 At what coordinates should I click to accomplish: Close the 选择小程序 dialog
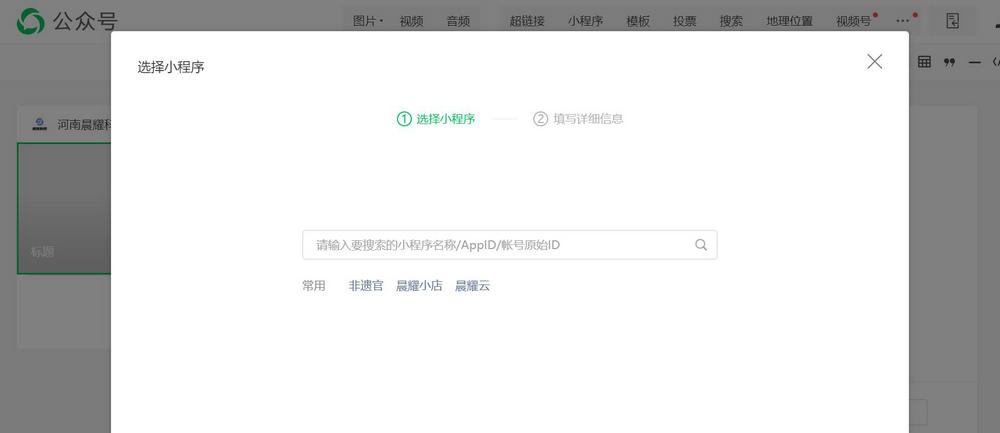[x=874, y=61]
